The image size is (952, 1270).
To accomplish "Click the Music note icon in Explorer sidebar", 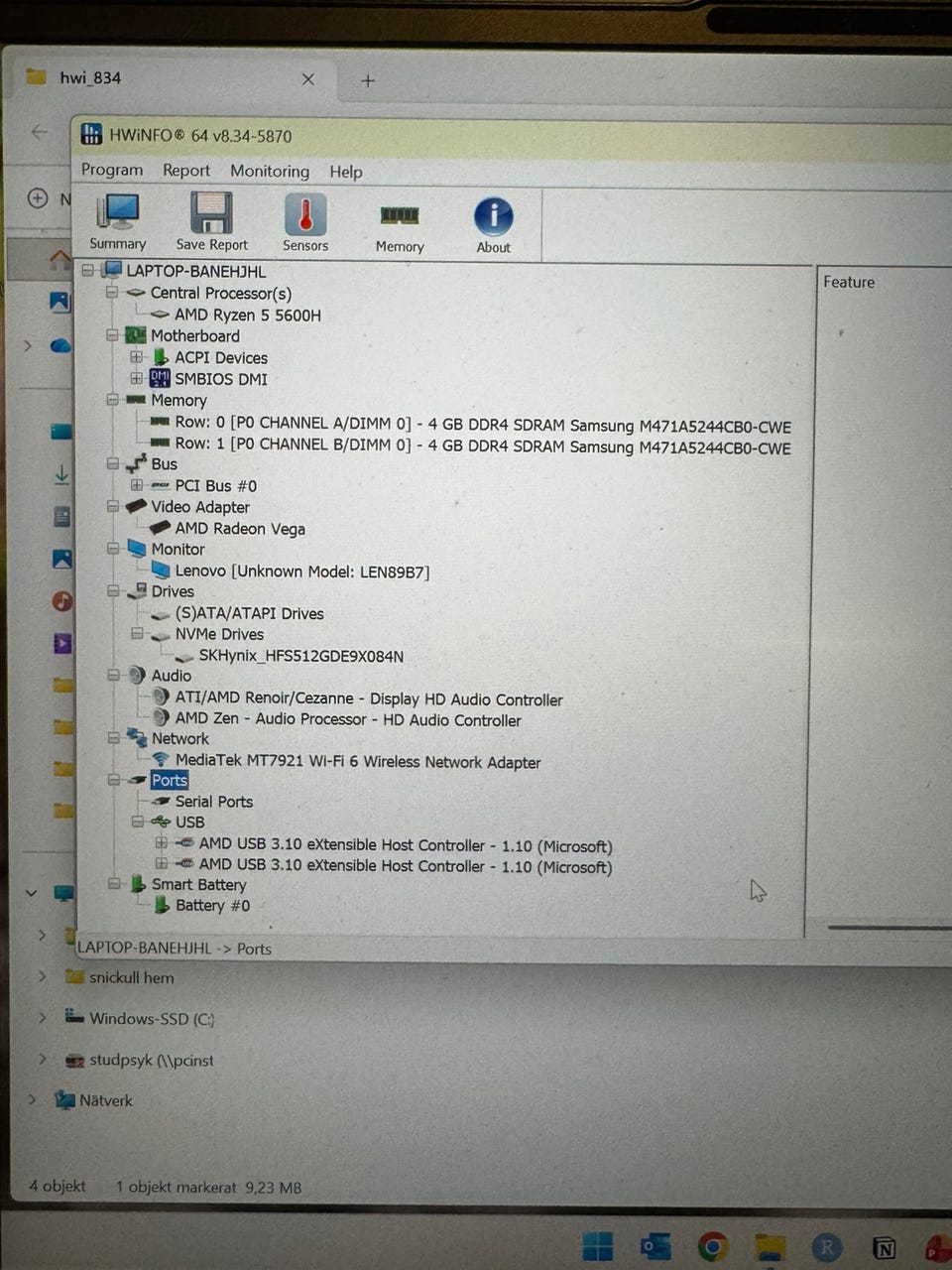I will point(62,601).
